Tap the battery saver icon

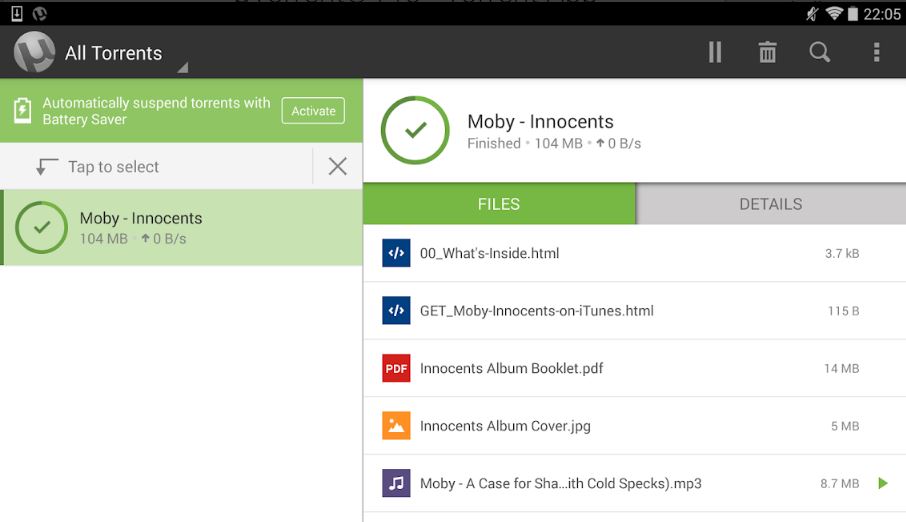(23, 110)
